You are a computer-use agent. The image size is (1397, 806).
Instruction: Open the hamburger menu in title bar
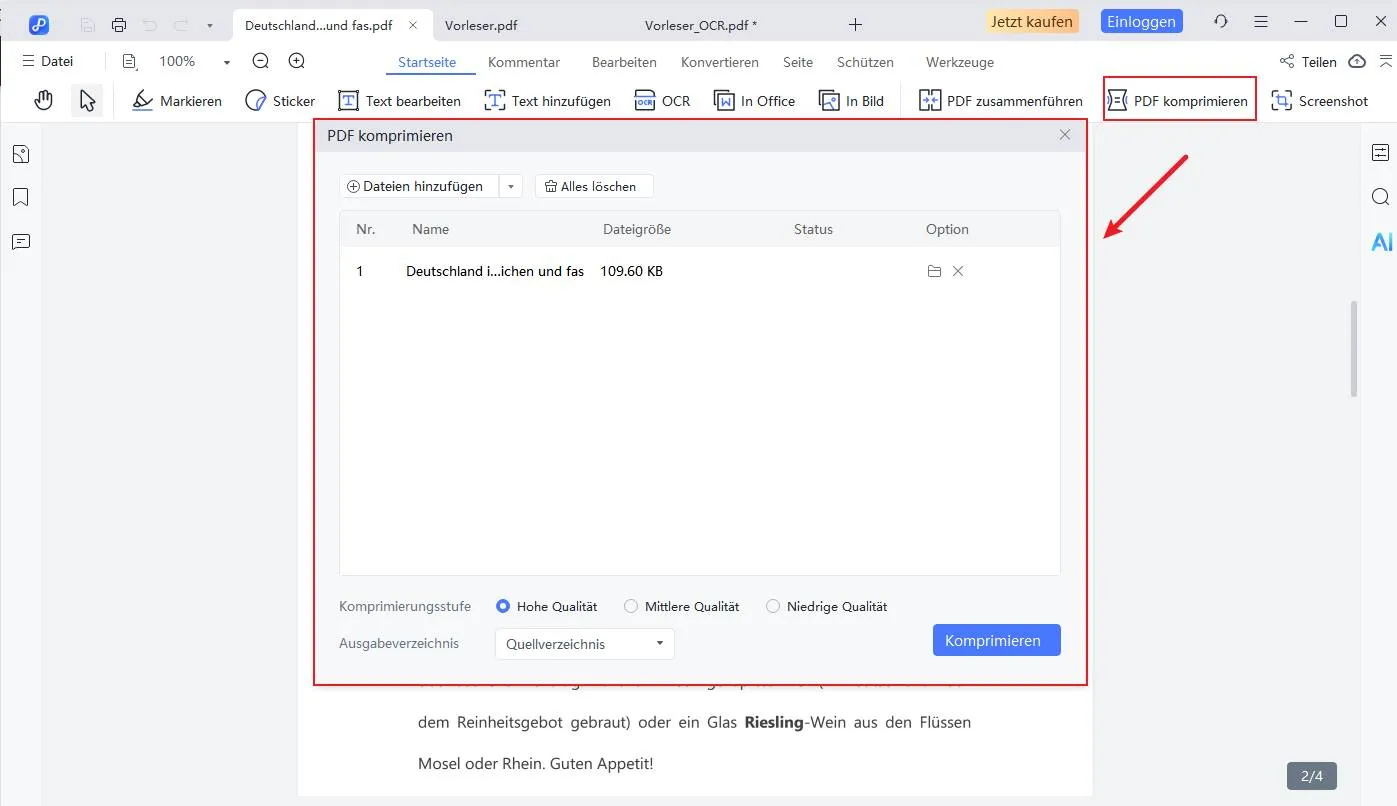(1261, 21)
